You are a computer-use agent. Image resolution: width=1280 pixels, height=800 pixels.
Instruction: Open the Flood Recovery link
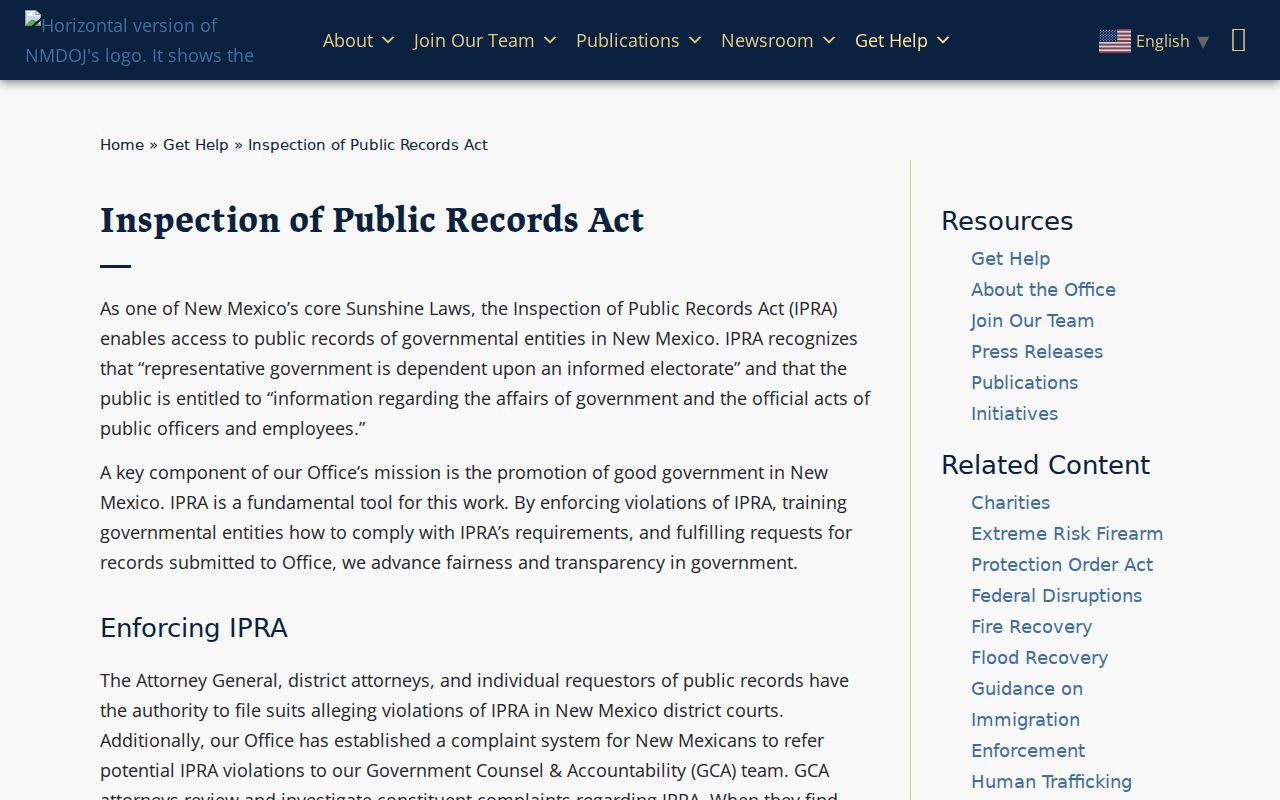point(1039,658)
